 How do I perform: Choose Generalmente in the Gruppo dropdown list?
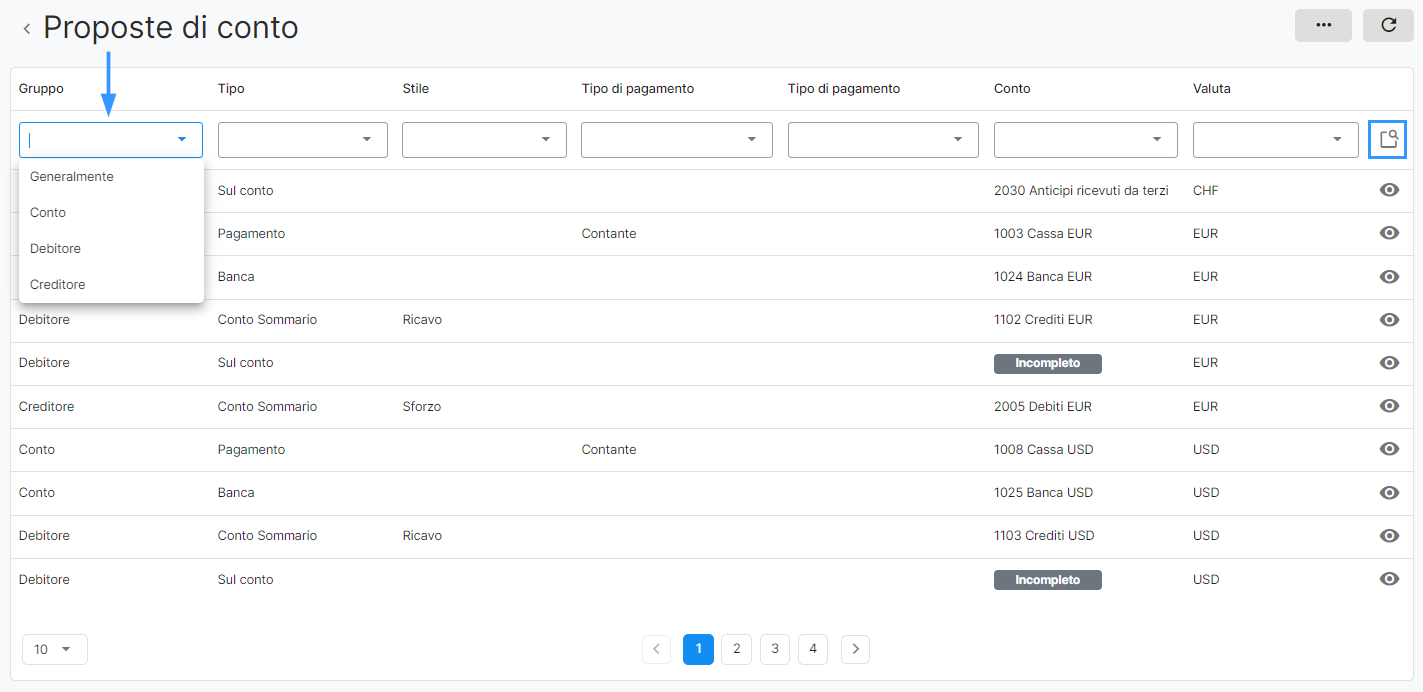[72, 177]
